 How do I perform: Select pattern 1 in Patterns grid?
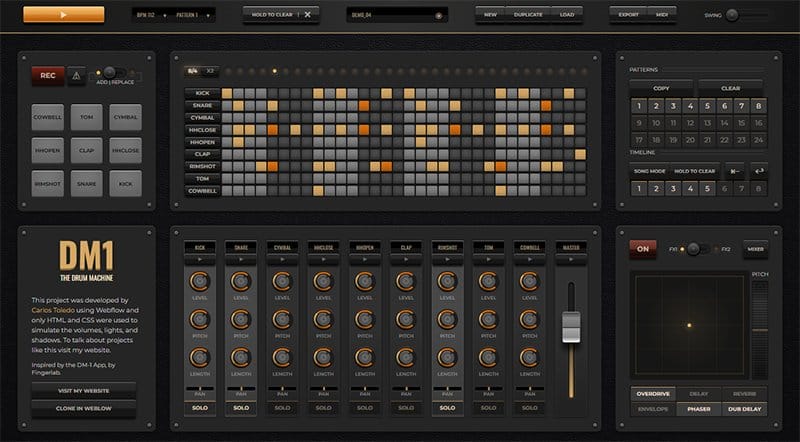point(639,106)
